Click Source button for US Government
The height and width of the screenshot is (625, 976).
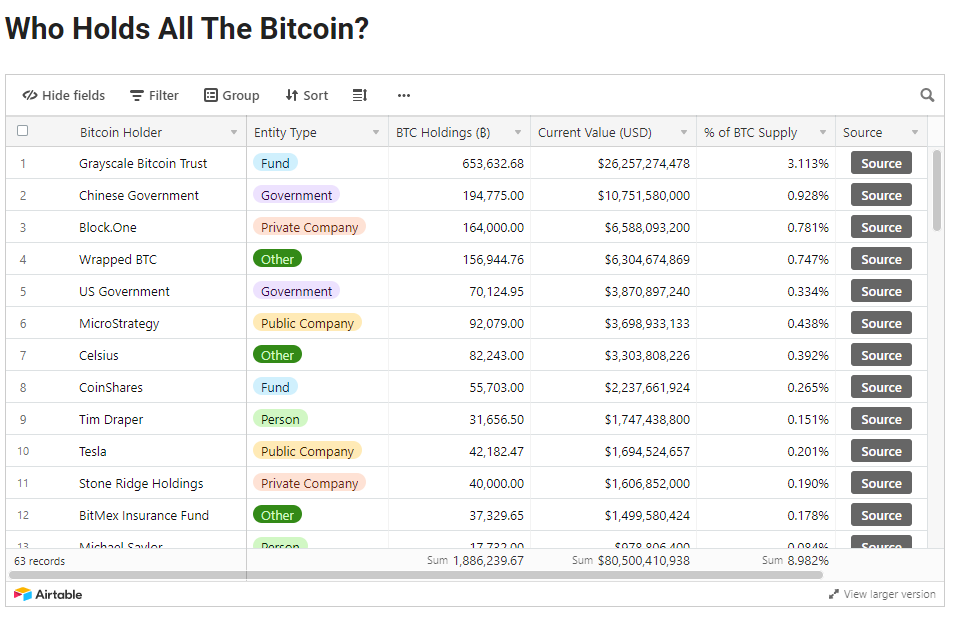tap(881, 291)
